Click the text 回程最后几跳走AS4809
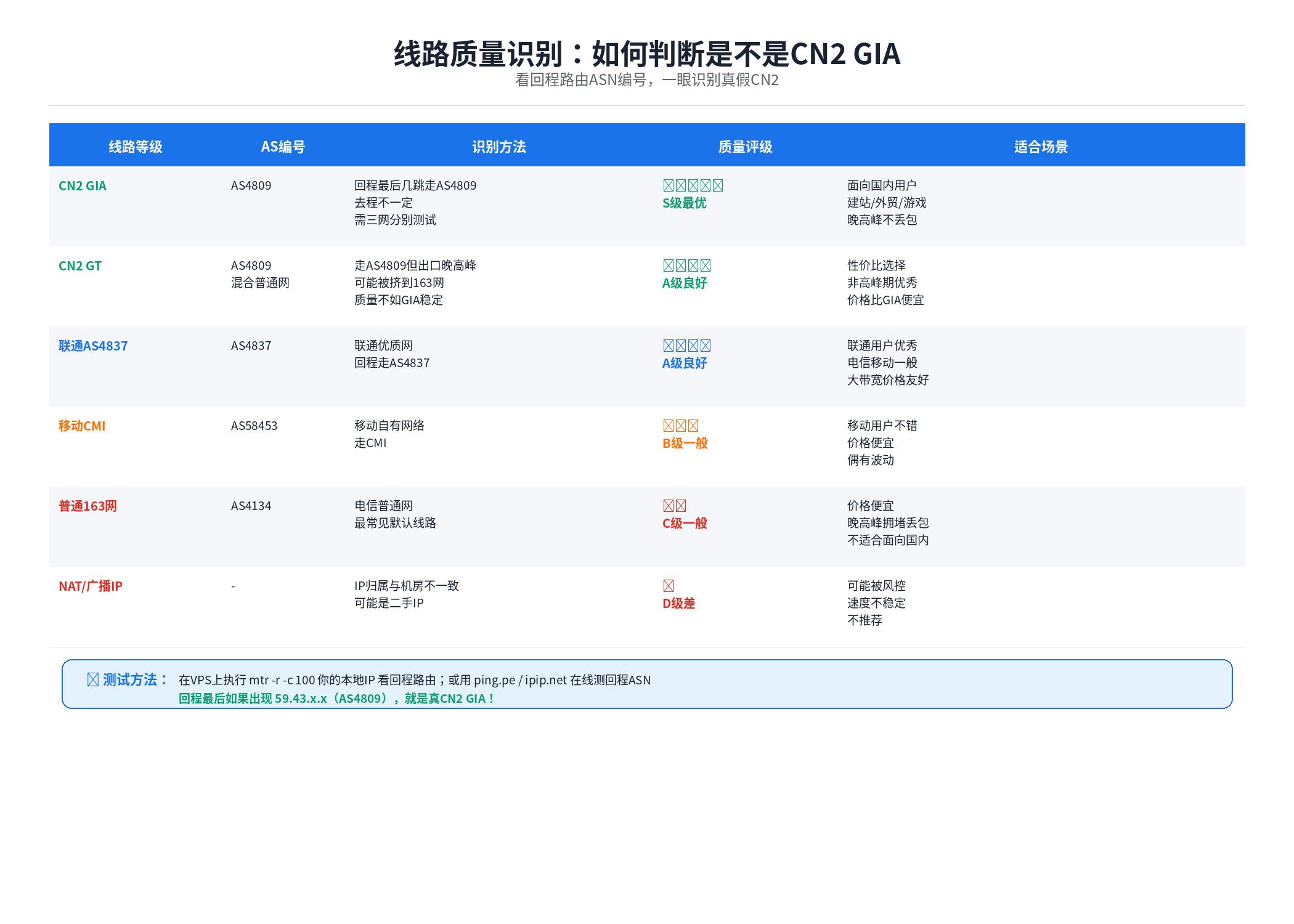The width and height of the screenshot is (1294, 924). (x=415, y=185)
